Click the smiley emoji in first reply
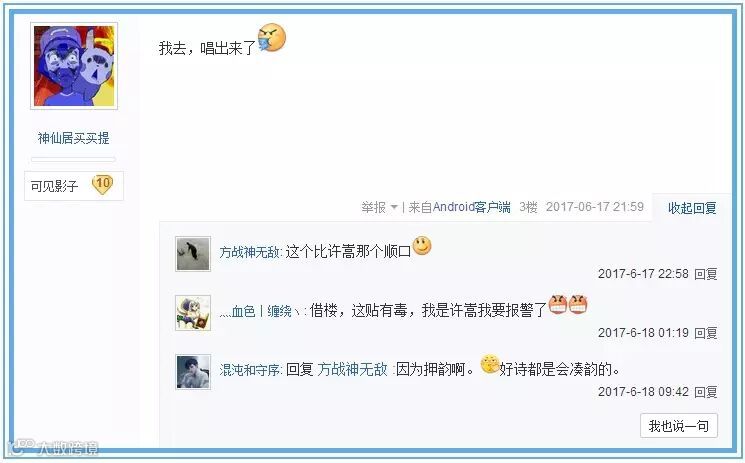This screenshot has height=463, width=745. [422, 246]
